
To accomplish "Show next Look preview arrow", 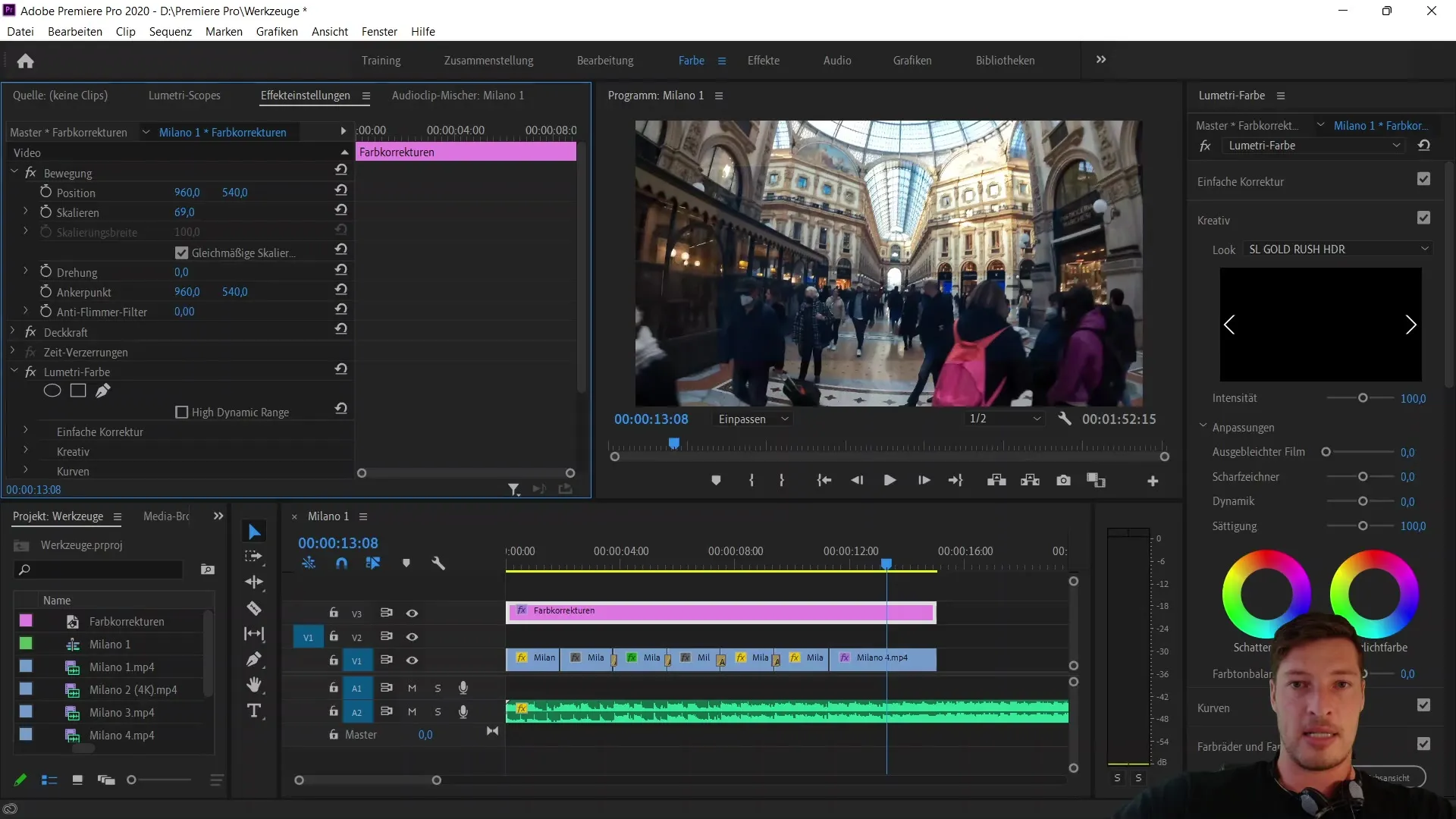I will click(1410, 325).
